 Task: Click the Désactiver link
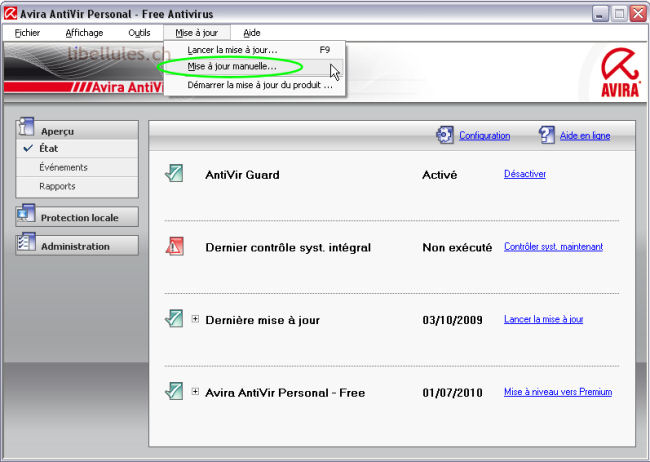pos(525,174)
